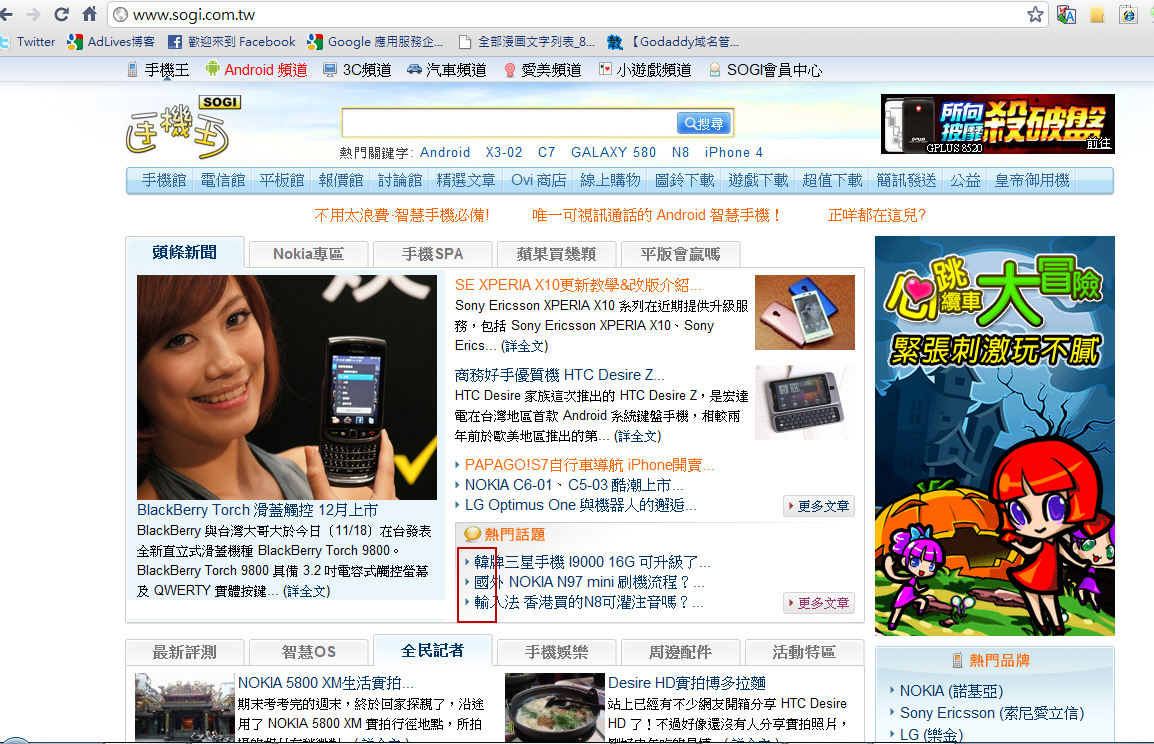Open NOKIA C6-01、C5-03 酷潮上市 link

(x=574, y=485)
